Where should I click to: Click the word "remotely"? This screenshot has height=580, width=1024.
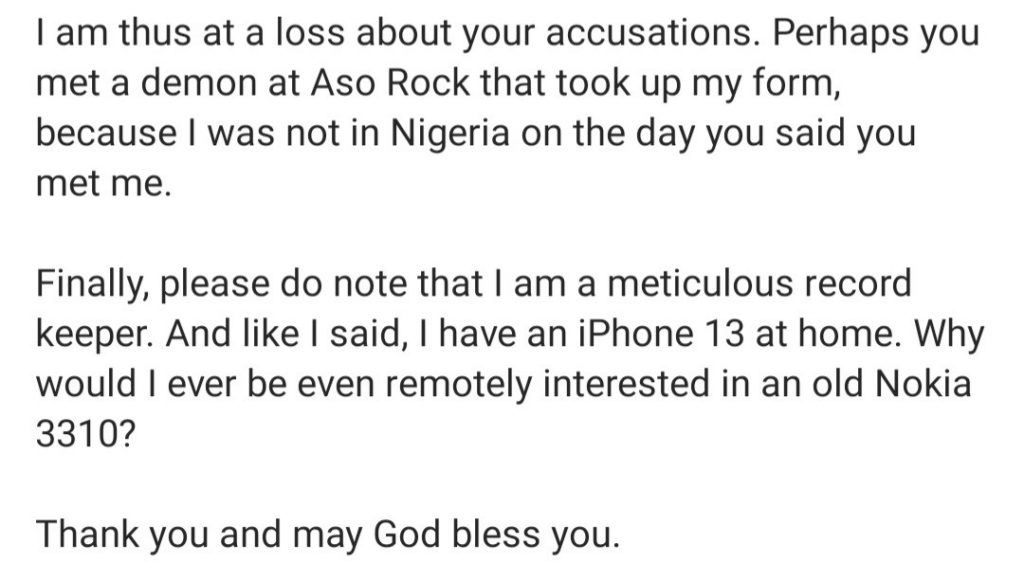point(459,384)
